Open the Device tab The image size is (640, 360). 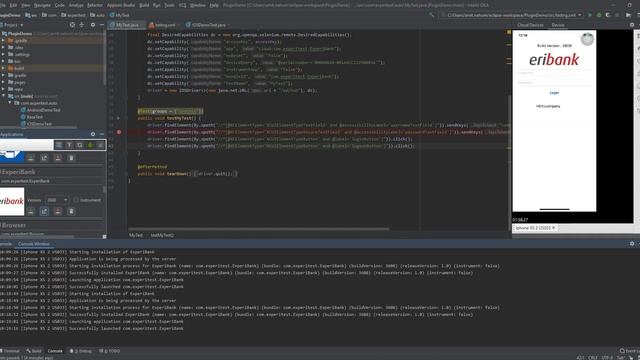coord(558,25)
